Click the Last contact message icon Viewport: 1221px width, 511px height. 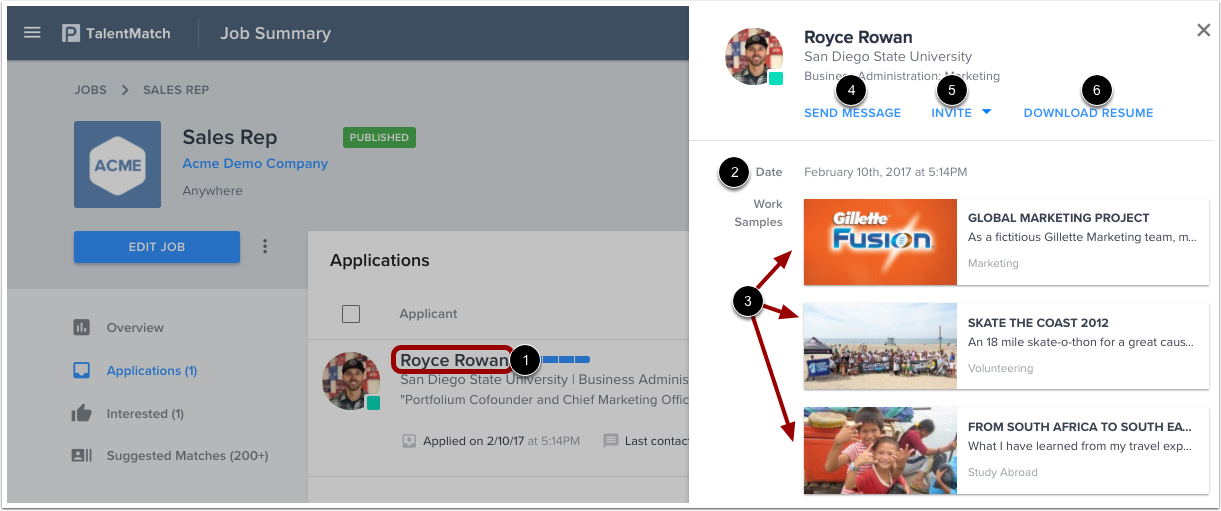611,440
